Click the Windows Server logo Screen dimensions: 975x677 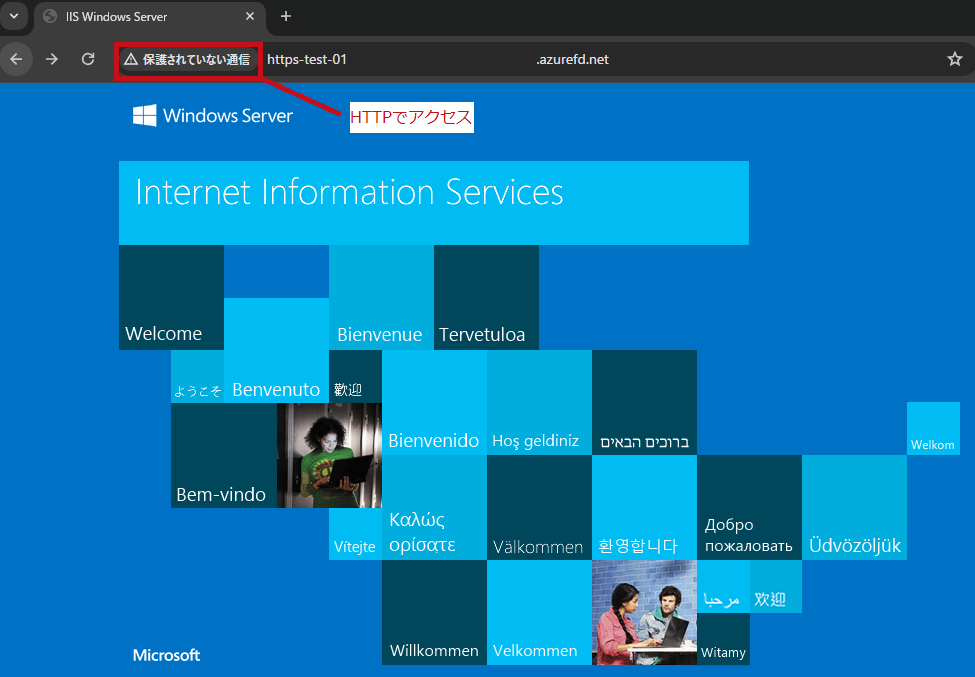click(213, 116)
